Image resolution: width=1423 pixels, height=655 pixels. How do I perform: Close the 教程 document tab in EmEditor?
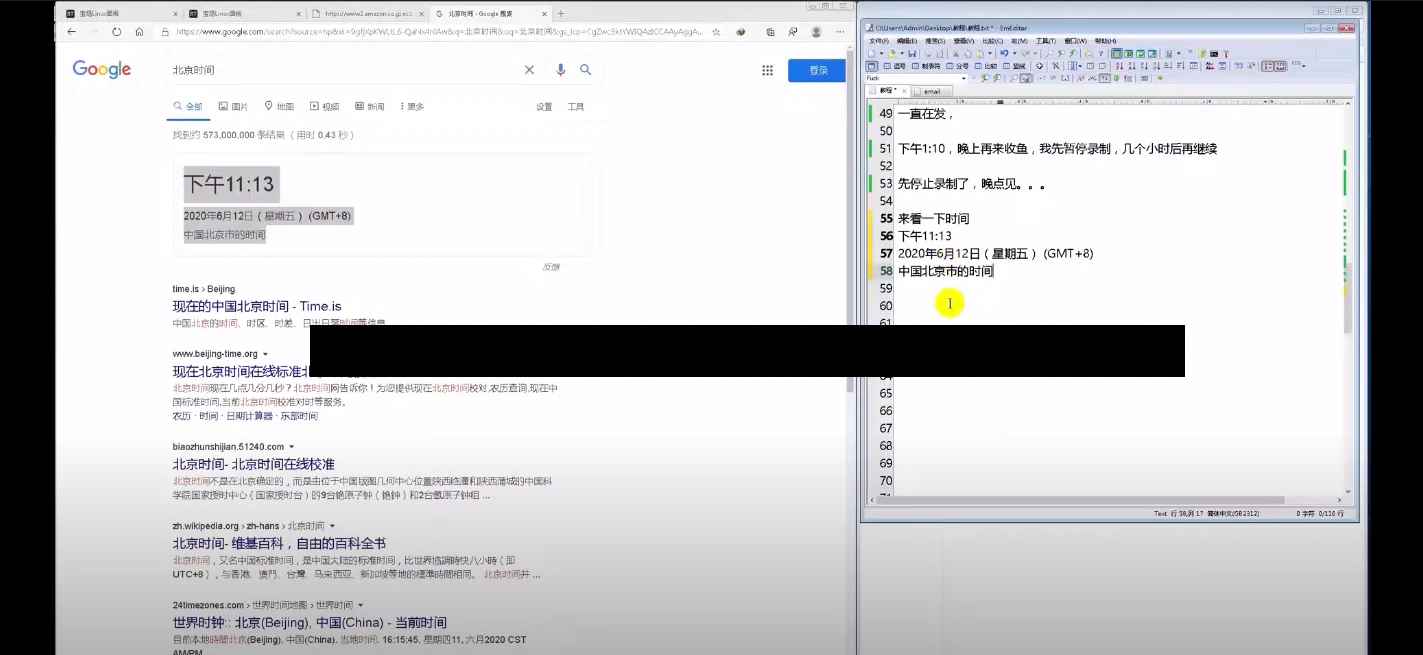[x=904, y=91]
